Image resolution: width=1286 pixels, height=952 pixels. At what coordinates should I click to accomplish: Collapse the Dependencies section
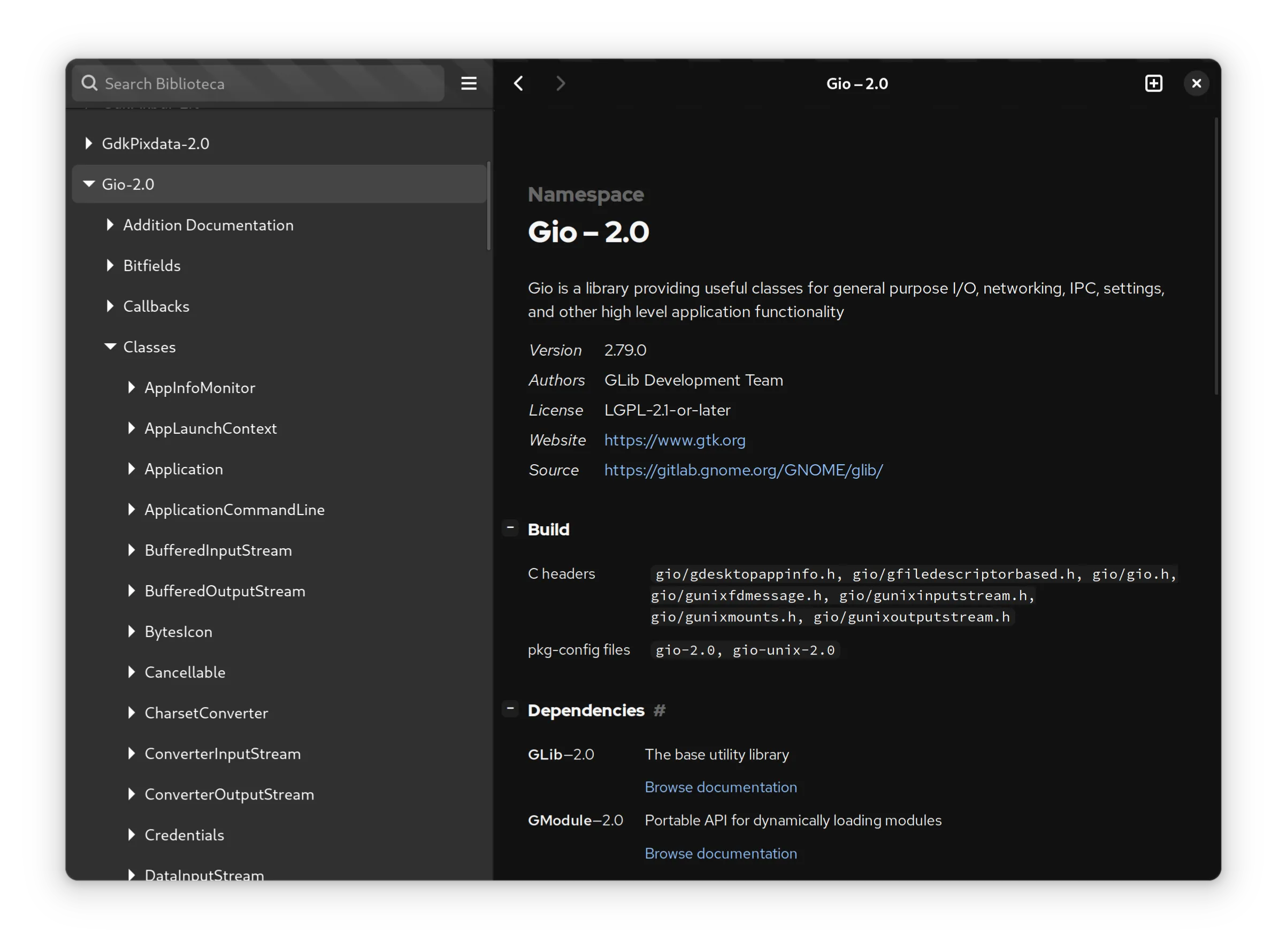click(510, 709)
